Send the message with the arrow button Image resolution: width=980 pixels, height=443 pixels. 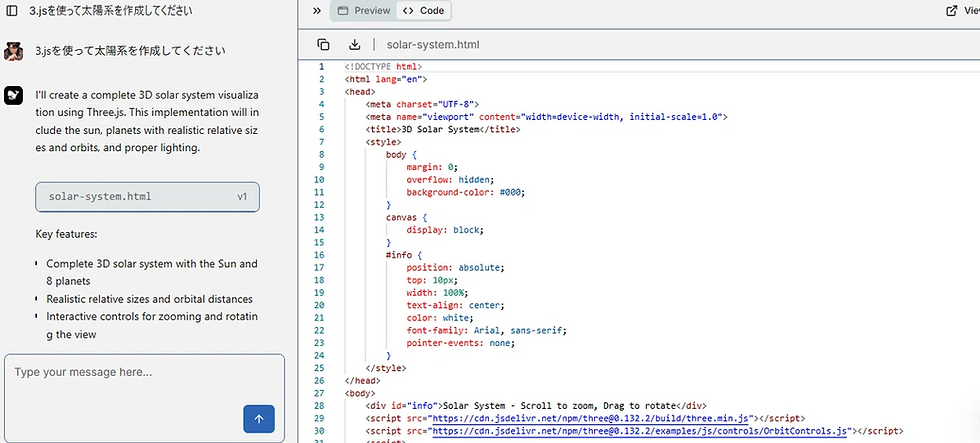(259, 419)
